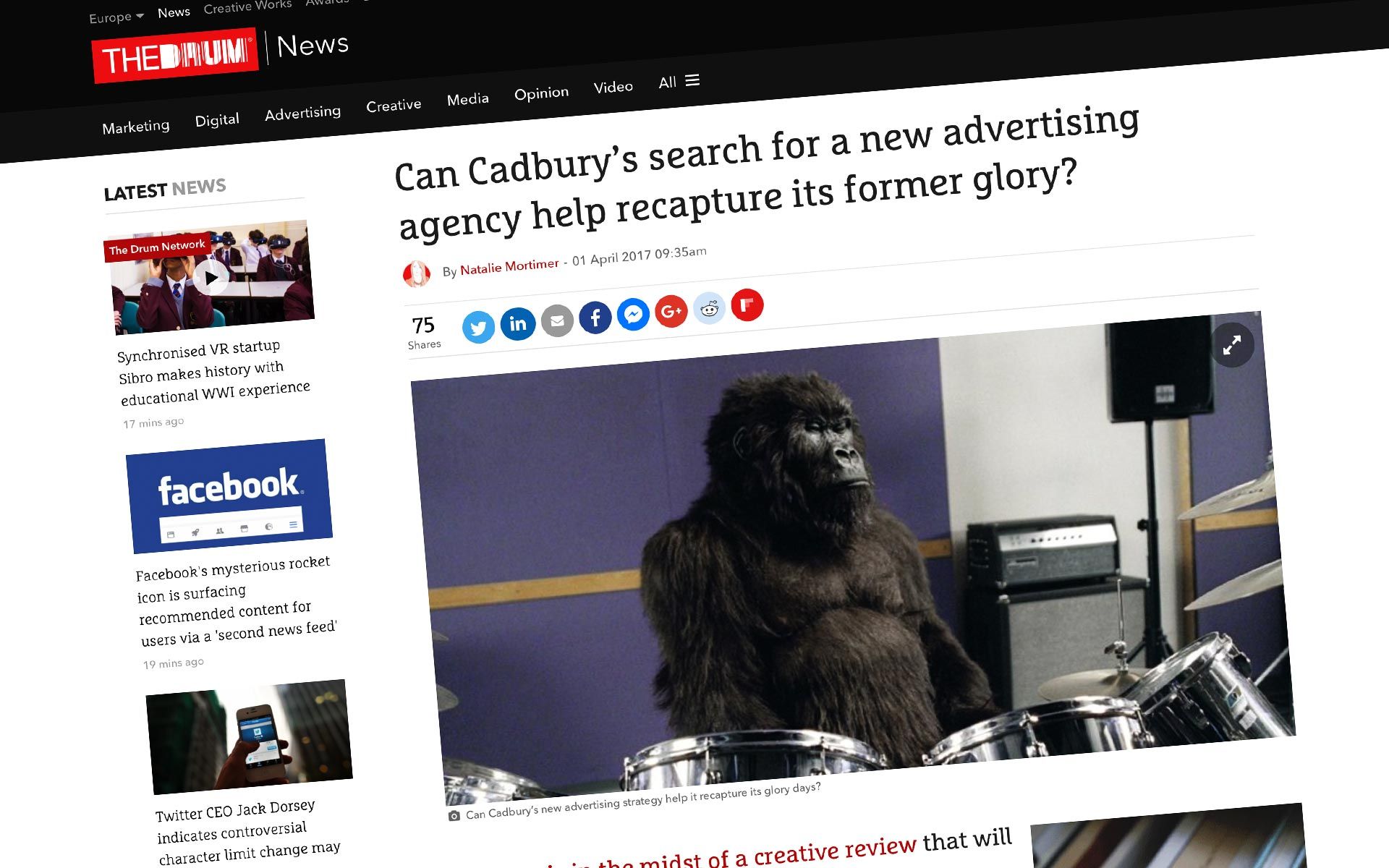Open the Marketing section
Viewport: 1389px width, 868px height.
tap(136, 127)
